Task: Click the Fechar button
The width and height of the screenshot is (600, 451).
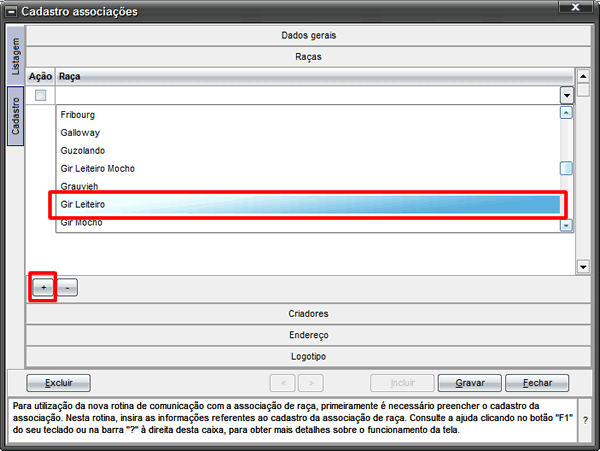Action: click(x=537, y=383)
